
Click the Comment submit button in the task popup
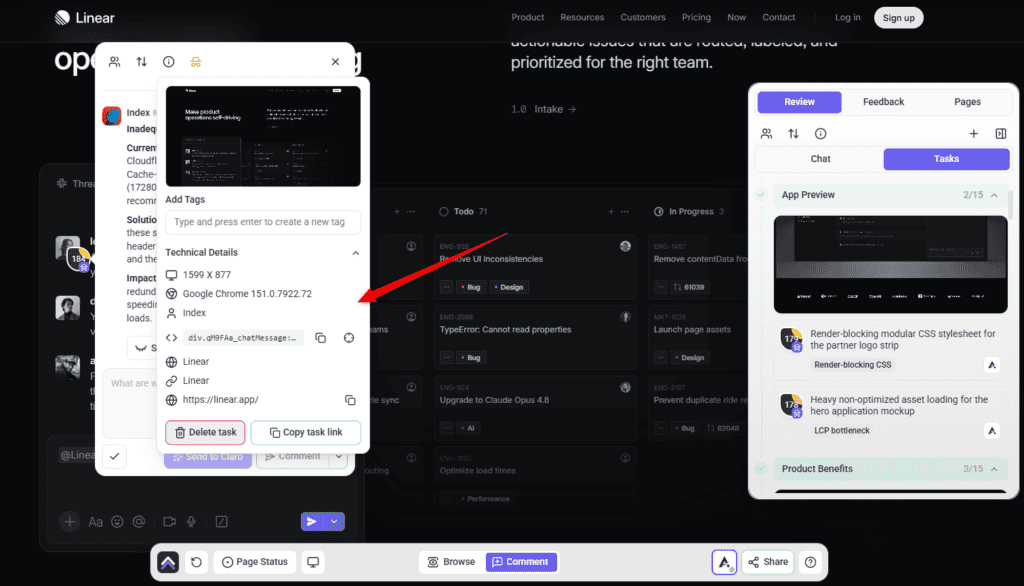click(293, 457)
